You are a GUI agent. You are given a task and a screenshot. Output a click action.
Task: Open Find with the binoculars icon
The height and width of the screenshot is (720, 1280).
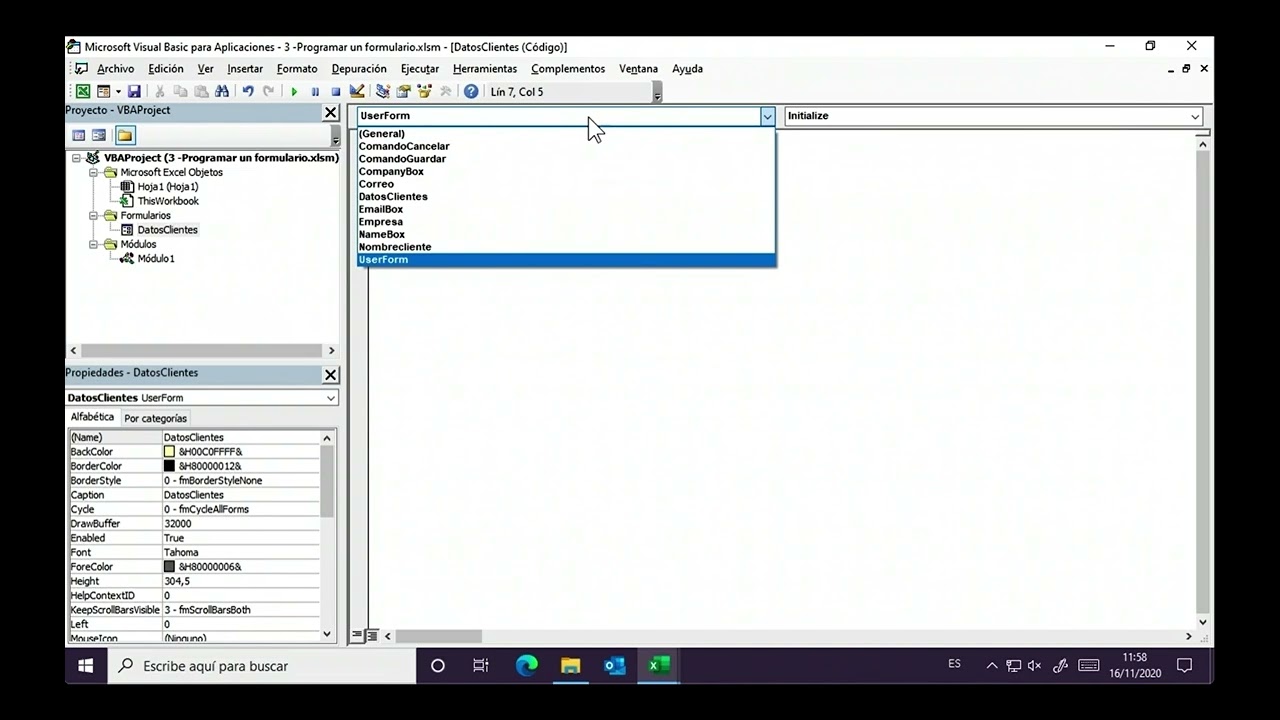222,92
